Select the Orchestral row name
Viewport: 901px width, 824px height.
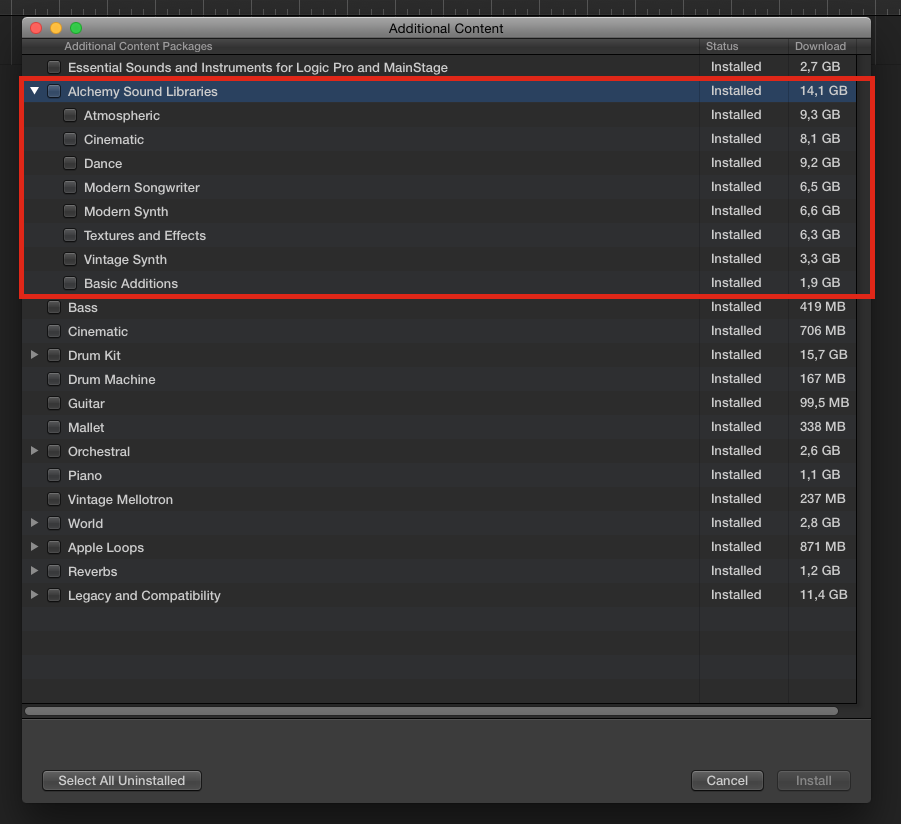coord(99,452)
